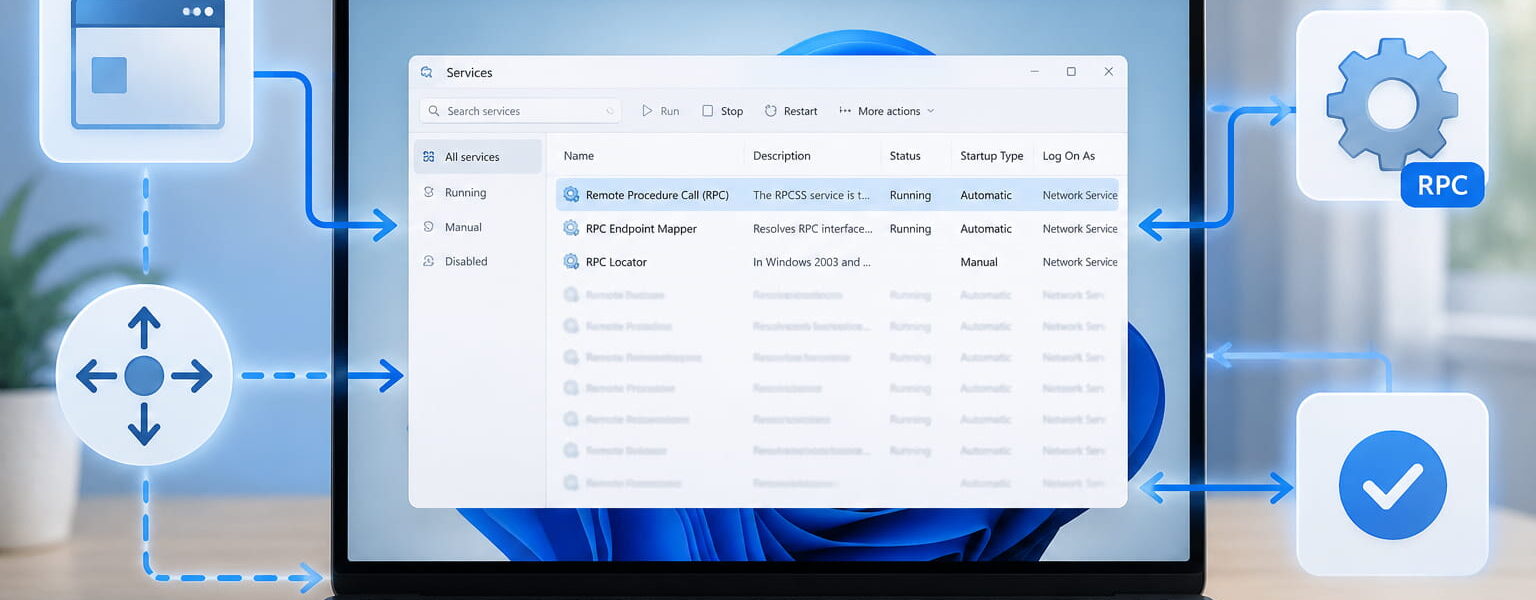This screenshot has height=600, width=1536.
Task: Click Network Service for Remote Procedure Call (RPC)
Action: click(1080, 195)
